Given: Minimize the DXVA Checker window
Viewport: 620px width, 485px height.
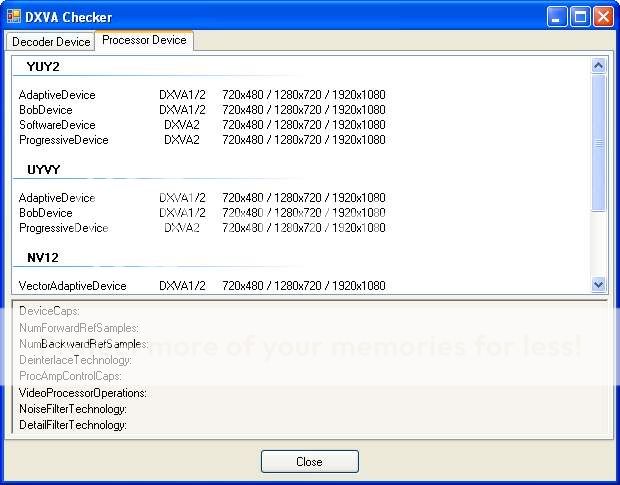Looking at the screenshot, I should [557, 17].
